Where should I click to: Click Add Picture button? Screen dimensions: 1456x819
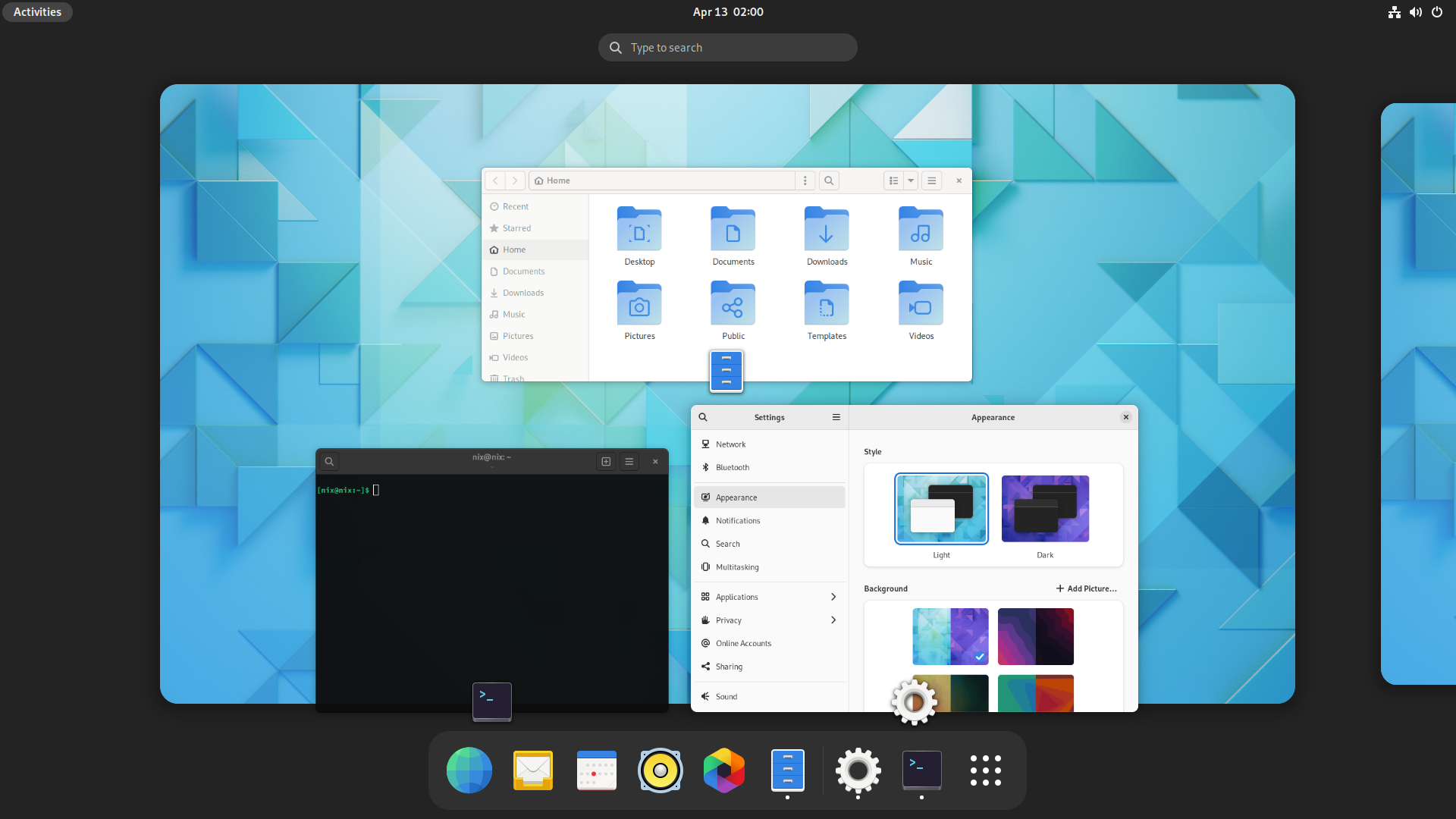[x=1086, y=588]
